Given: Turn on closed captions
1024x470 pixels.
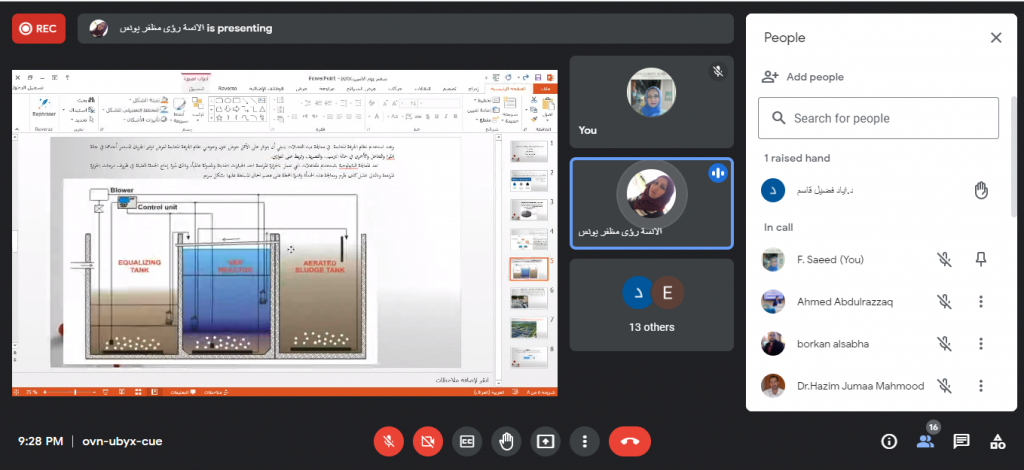Looking at the screenshot, I should pos(466,441).
